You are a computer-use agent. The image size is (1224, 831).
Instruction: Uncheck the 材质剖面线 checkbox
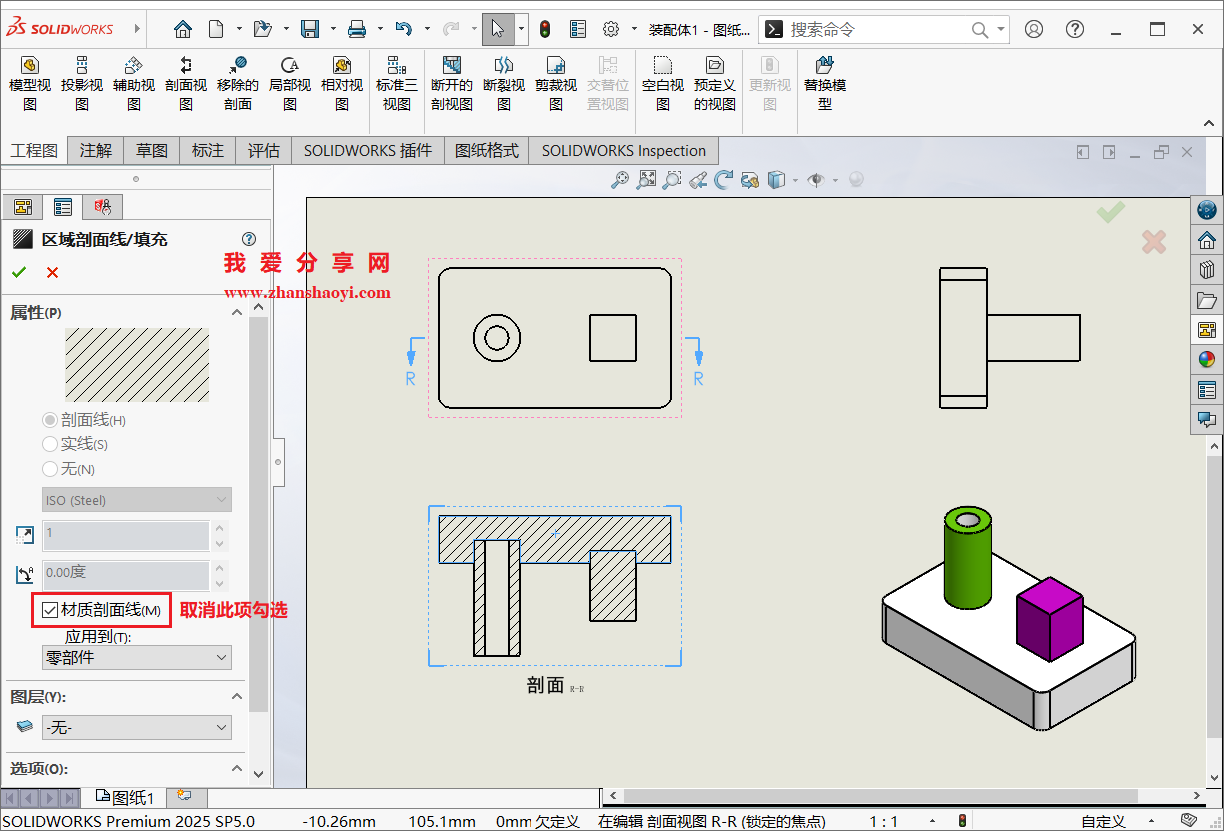tap(50, 610)
